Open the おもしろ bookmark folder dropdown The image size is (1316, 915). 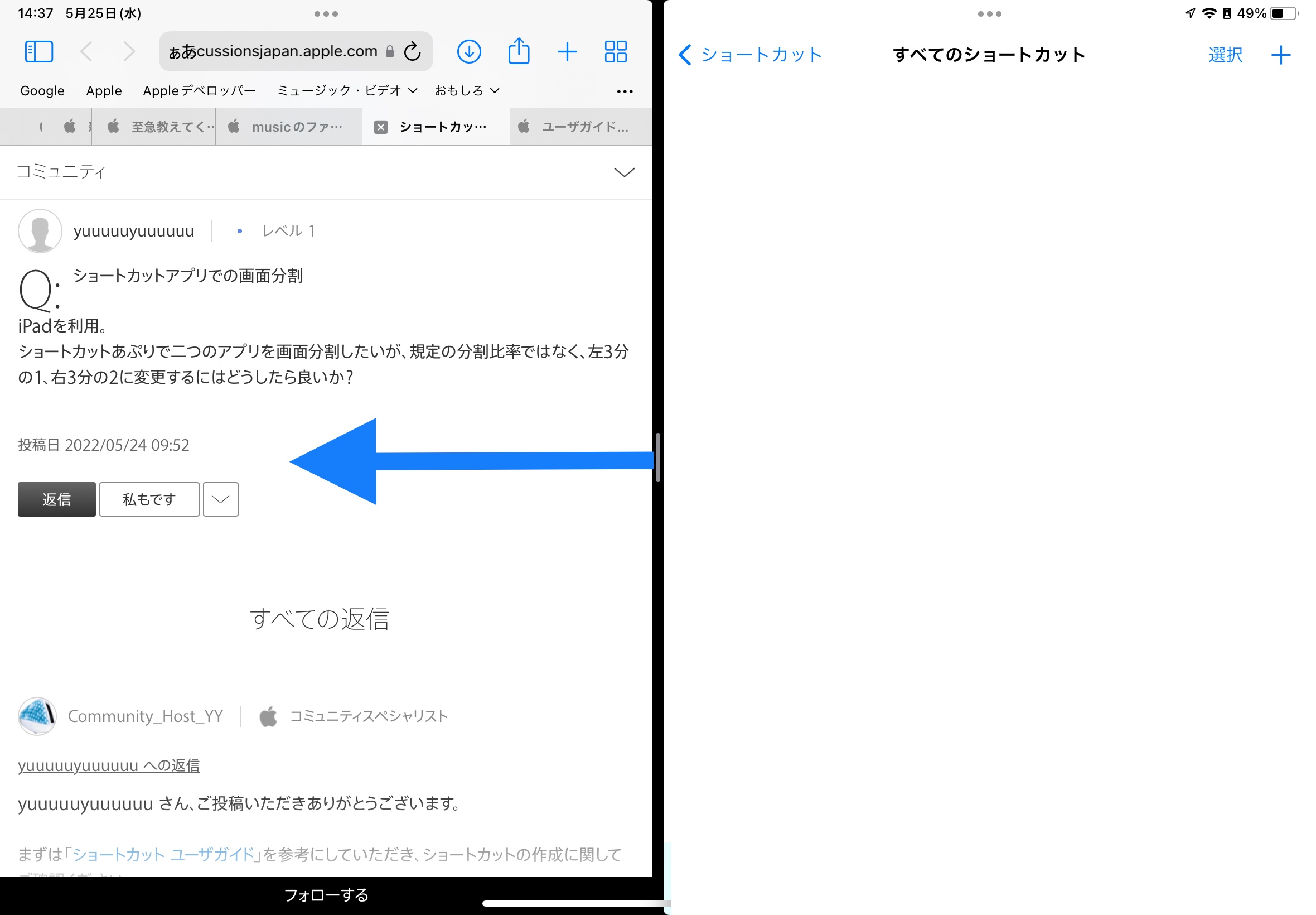click(x=466, y=90)
